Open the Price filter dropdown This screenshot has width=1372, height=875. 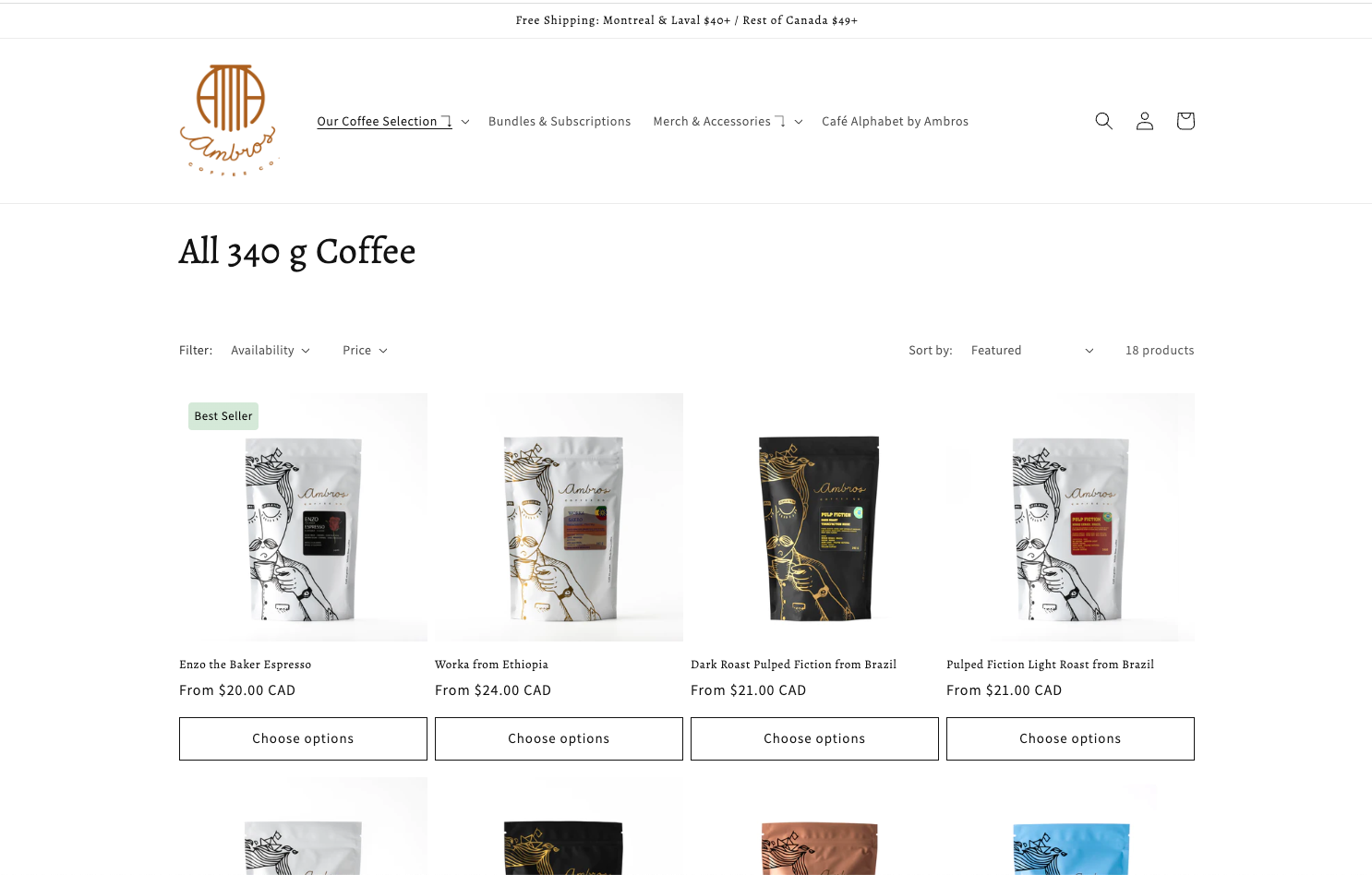point(365,351)
